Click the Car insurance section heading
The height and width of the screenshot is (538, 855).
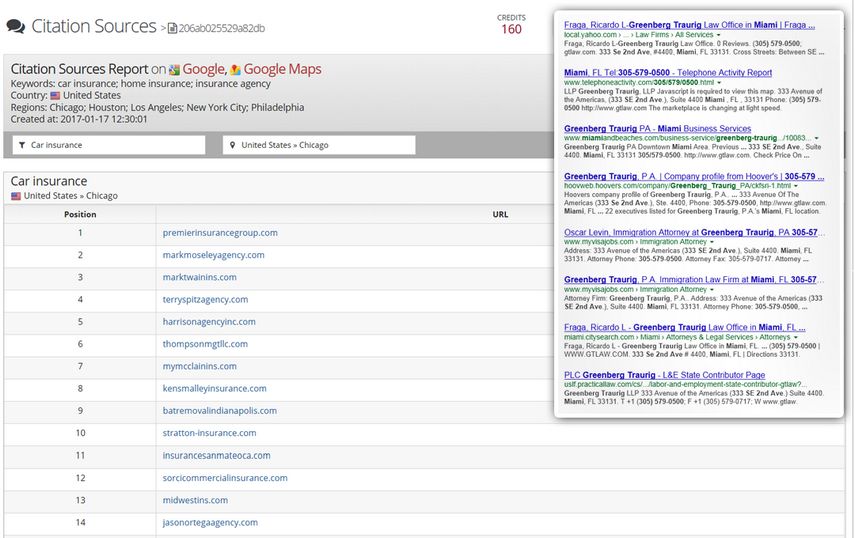(49, 182)
